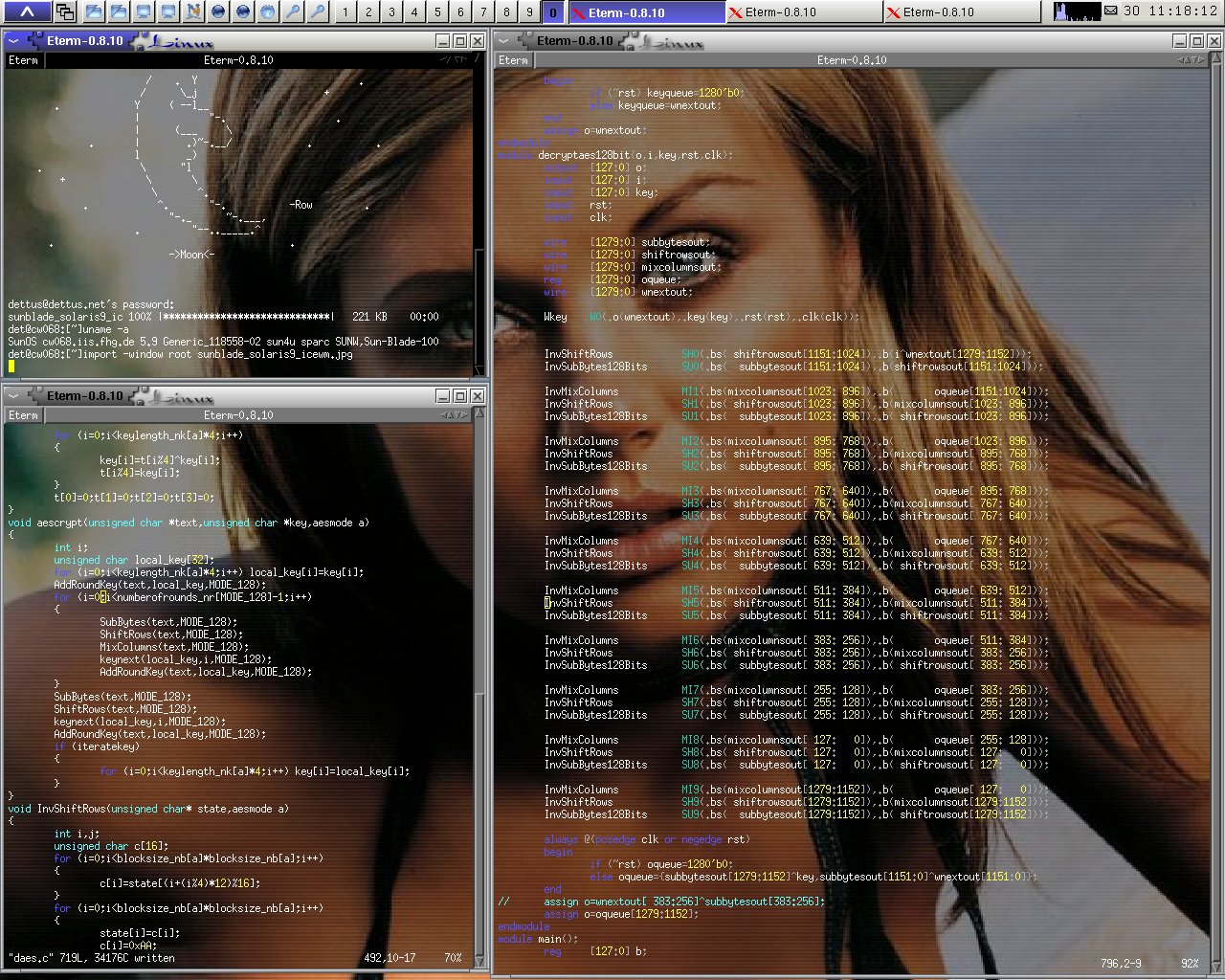This screenshot has width=1225, height=980.
Task: Click the right terminal's vertical scrollbar
Action: 1216,479
